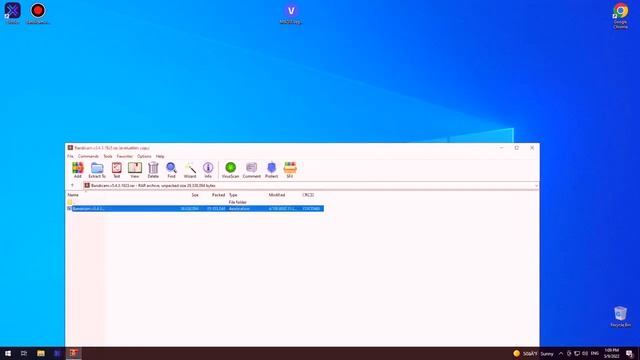This screenshot has width=640, height=360.
Task: Select the parent folder ".." row
Action: [195, 202]
